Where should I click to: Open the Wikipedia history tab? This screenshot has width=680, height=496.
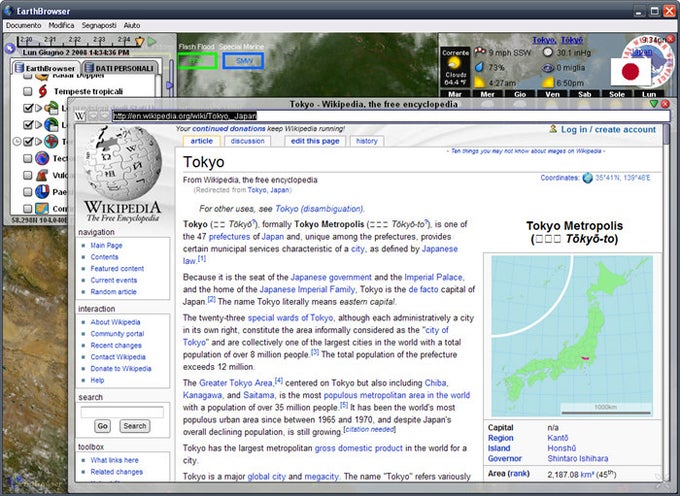[x=366, y=141]
